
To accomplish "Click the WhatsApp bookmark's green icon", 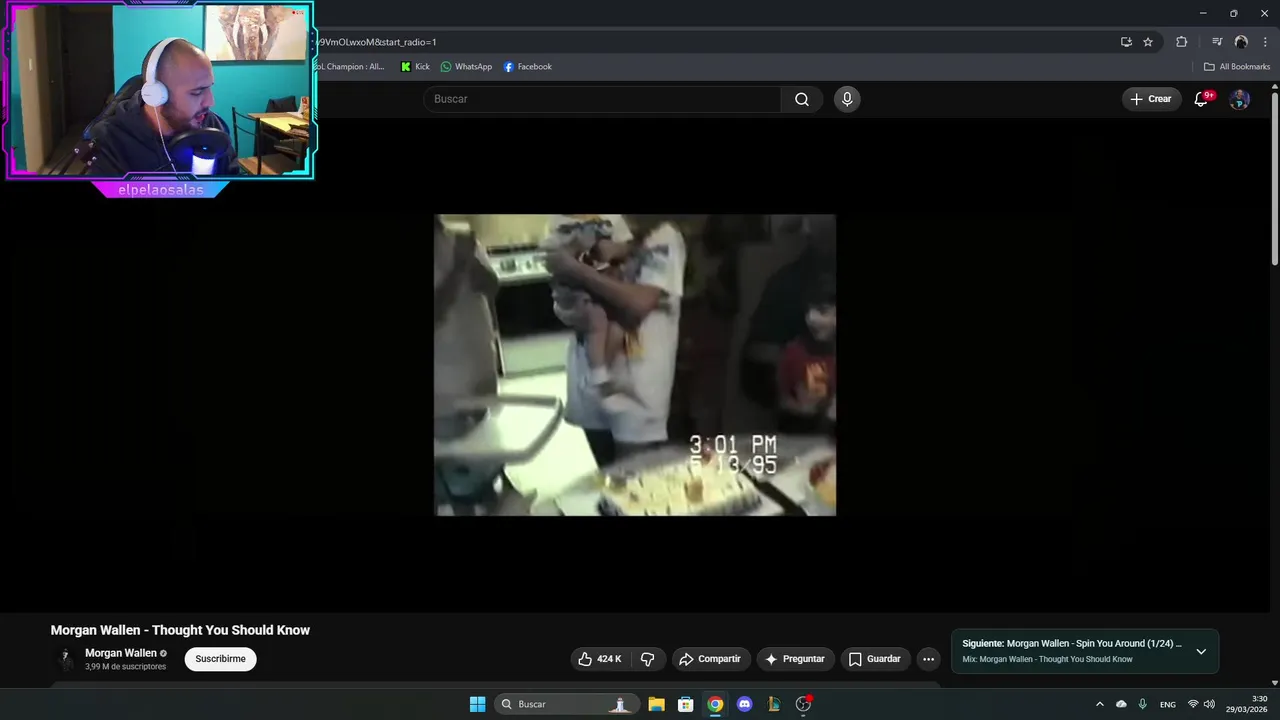I will [446, 67].
